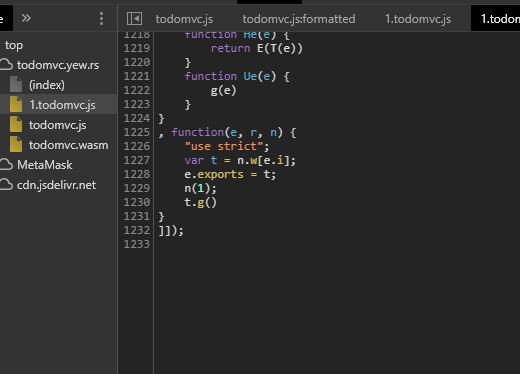
Task: Expand the MetaMask source node
Action: click(45, 165)
